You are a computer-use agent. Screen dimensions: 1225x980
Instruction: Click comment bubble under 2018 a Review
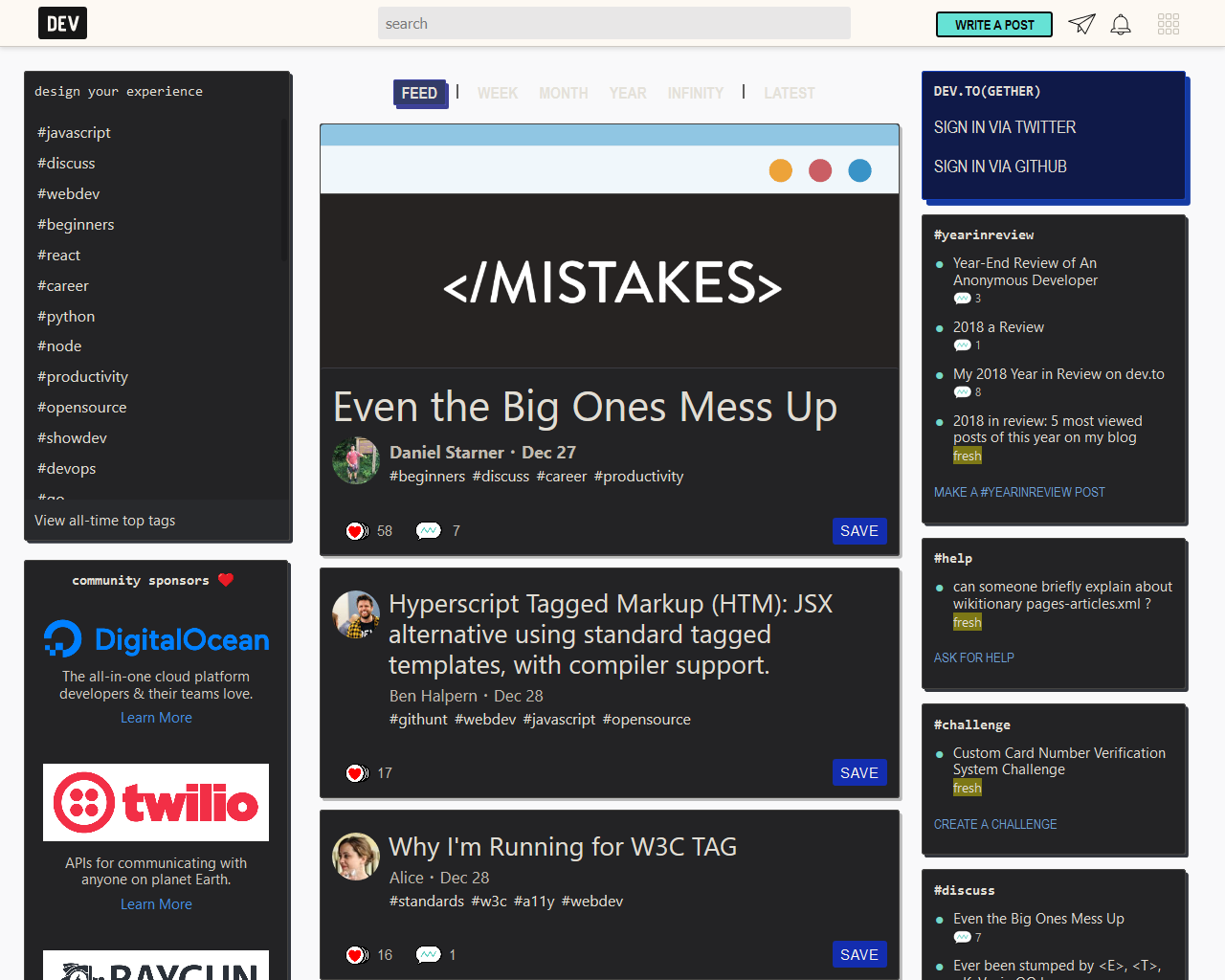click(961, 345)
